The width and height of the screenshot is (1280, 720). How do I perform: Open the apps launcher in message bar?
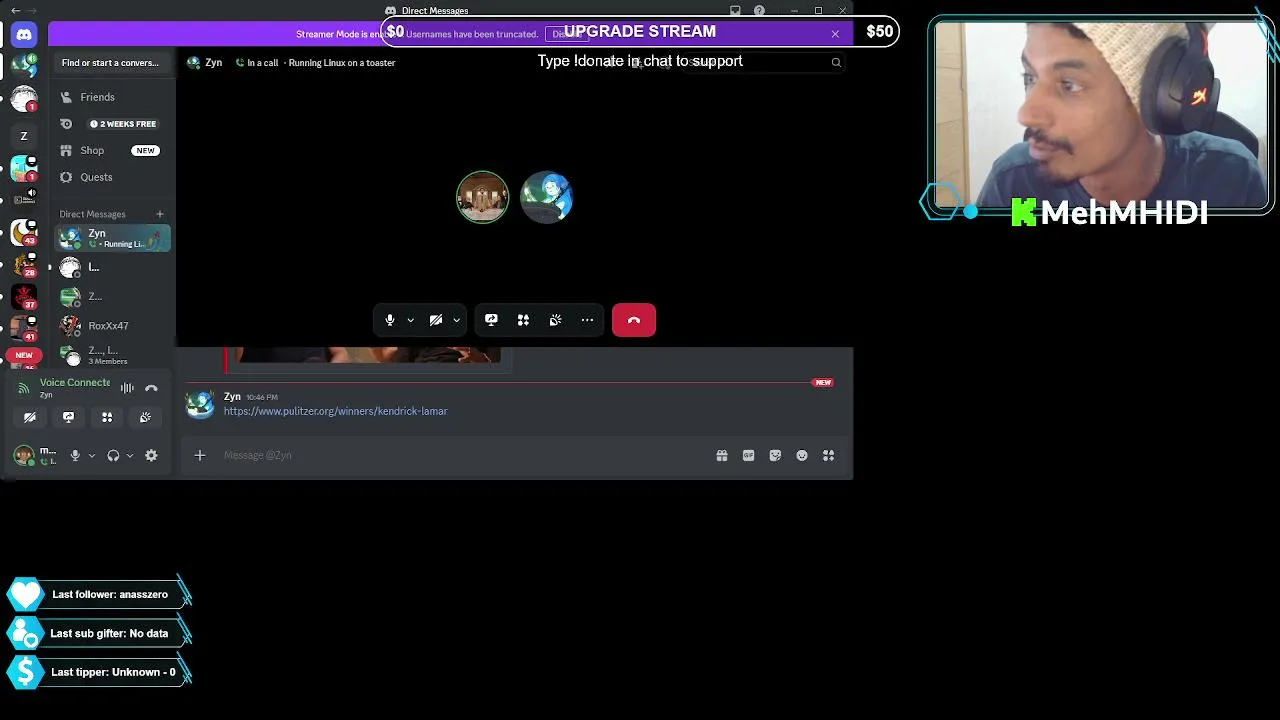[828, 455]
